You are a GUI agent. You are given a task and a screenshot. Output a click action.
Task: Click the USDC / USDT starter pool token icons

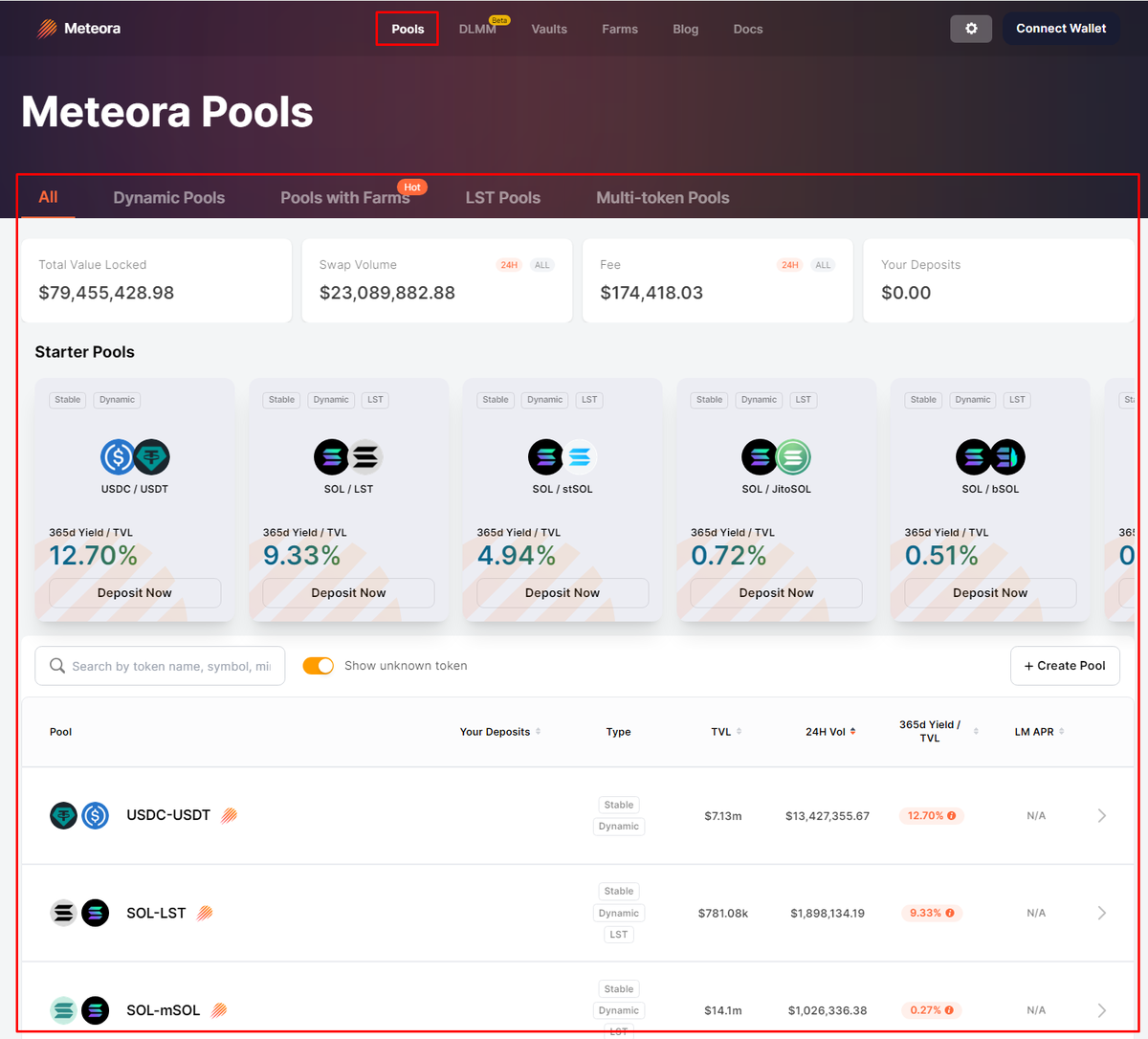click(x=135, y=457)
